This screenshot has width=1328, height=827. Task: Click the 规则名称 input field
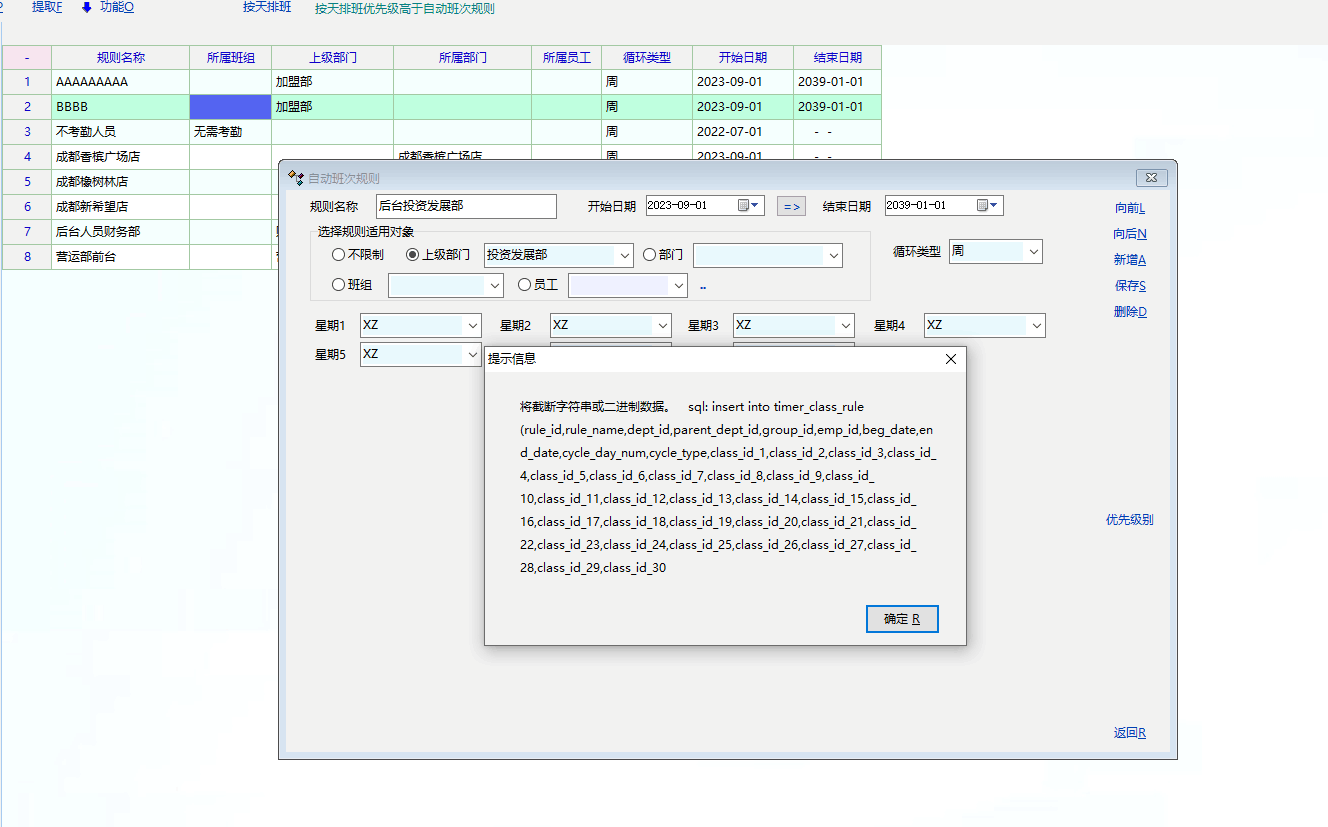466,206
